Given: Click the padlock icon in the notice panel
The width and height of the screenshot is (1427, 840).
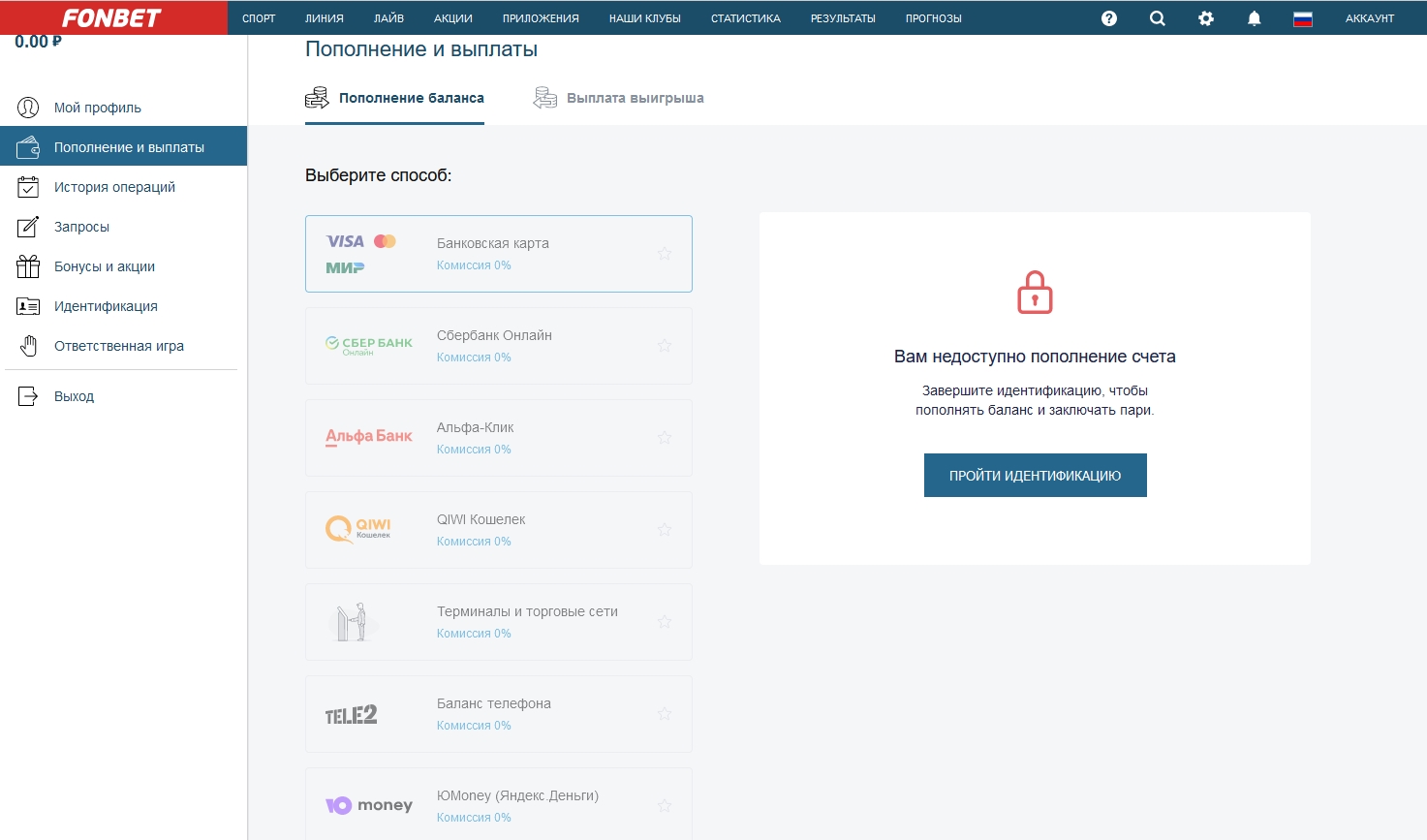Looking at the screenshot, I should 1035,293.
